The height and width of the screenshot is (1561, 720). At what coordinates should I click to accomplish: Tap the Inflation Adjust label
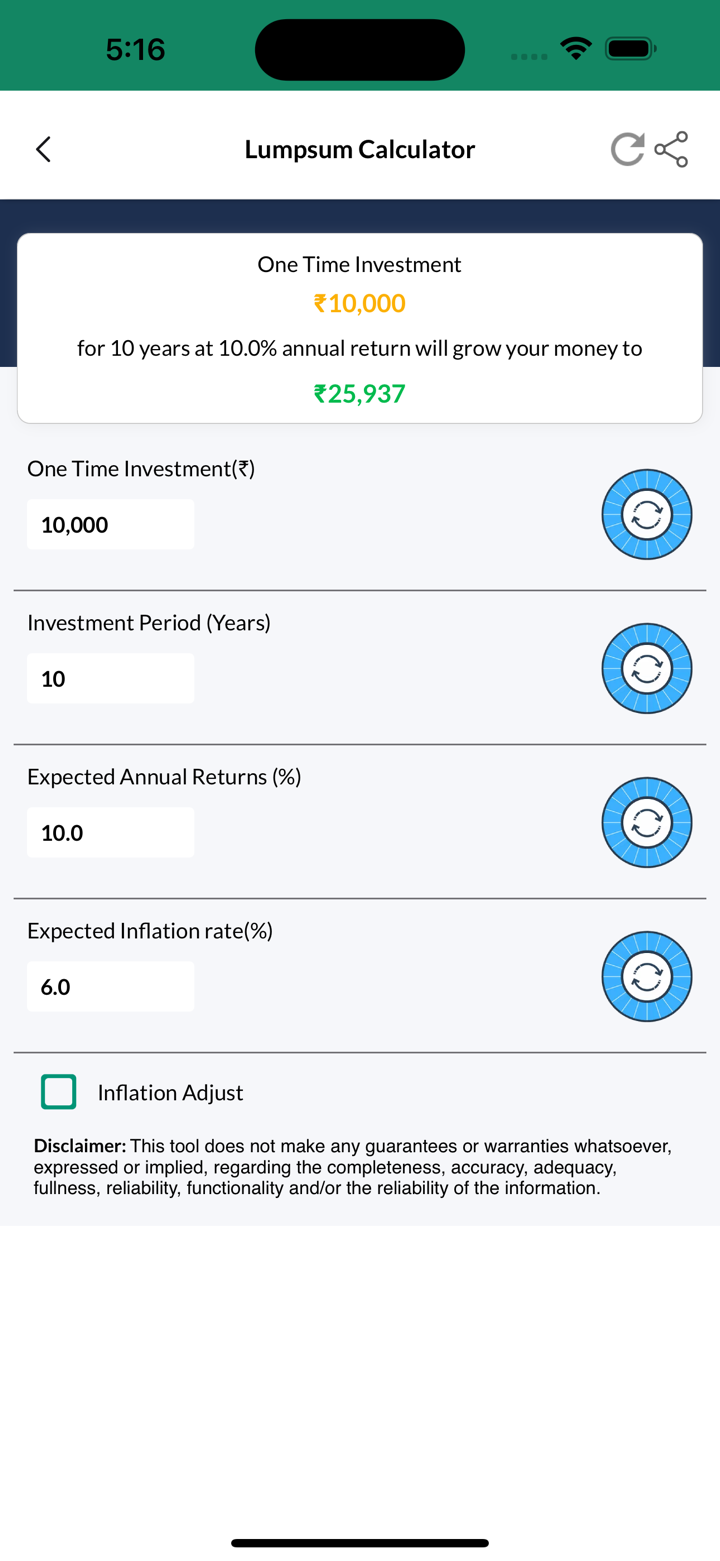(x=171, y=1093)
